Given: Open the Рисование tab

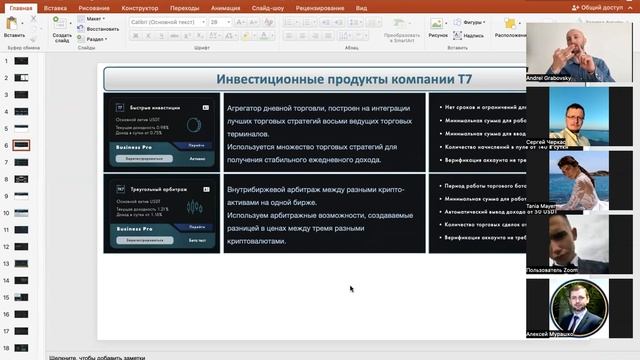Looking at the screenshot, I should [x=94, y=8].
